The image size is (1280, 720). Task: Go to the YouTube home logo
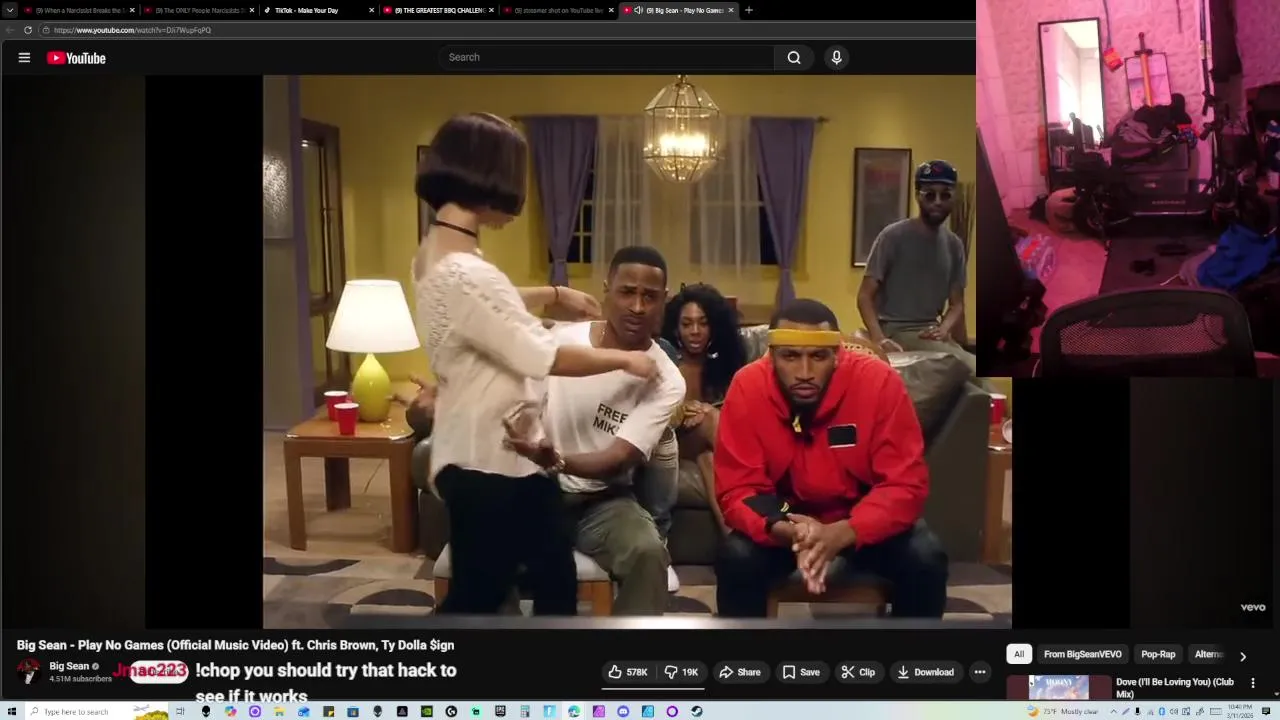(76, 58)
